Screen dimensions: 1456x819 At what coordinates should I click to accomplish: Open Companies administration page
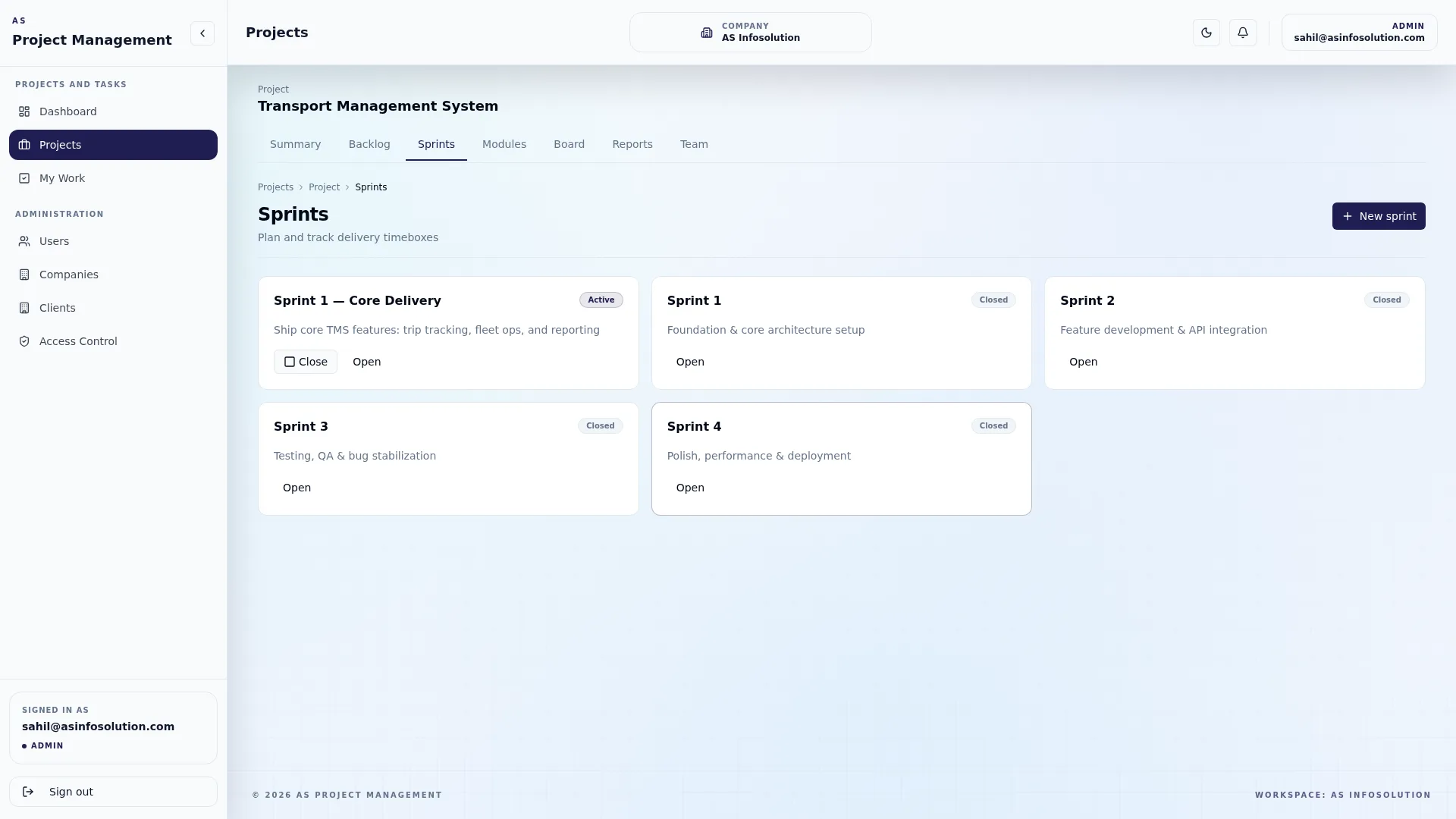(113, 275)
